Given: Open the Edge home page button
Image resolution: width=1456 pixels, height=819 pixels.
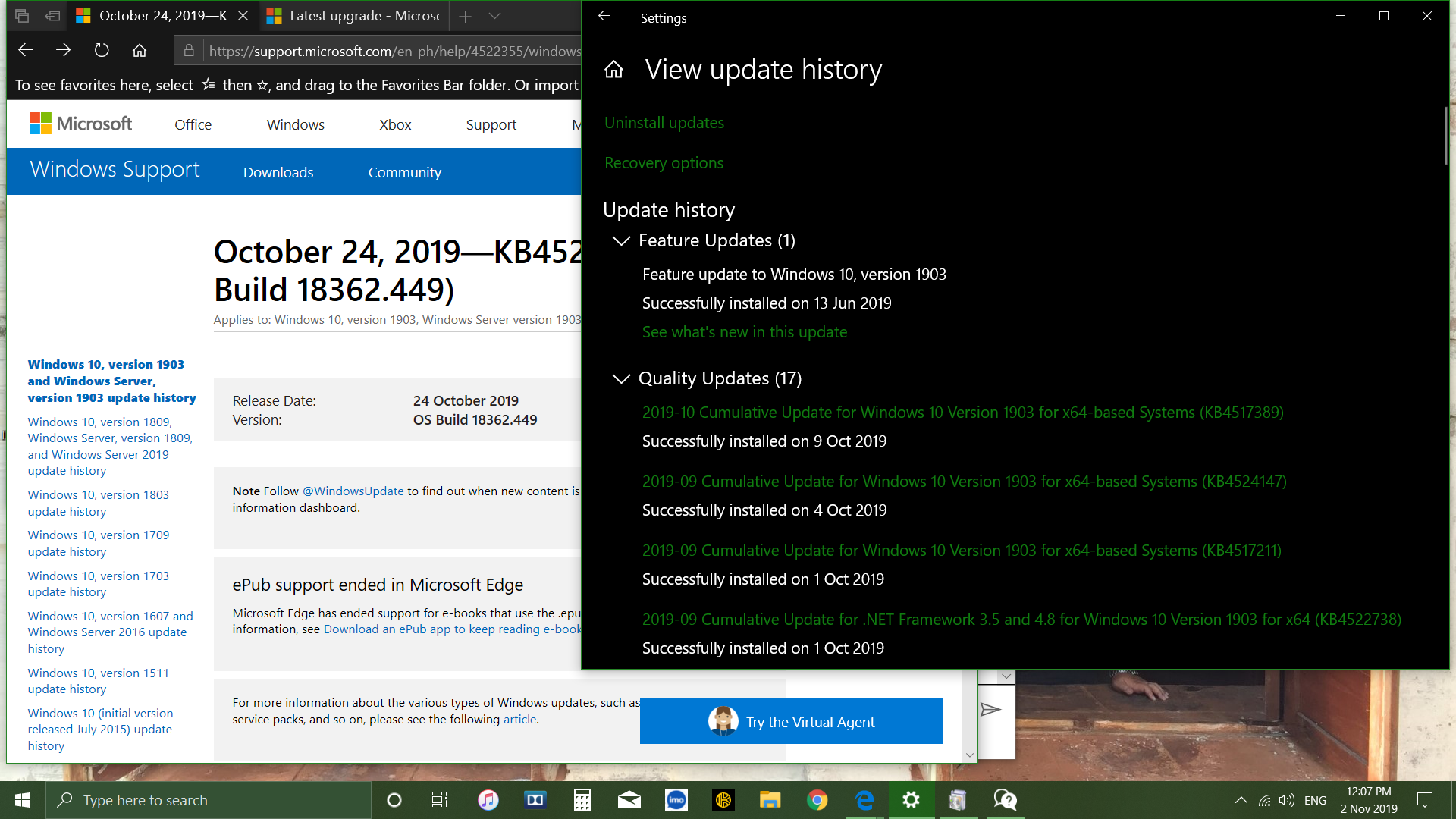Looking at the screenshot, I should [140, 50].
